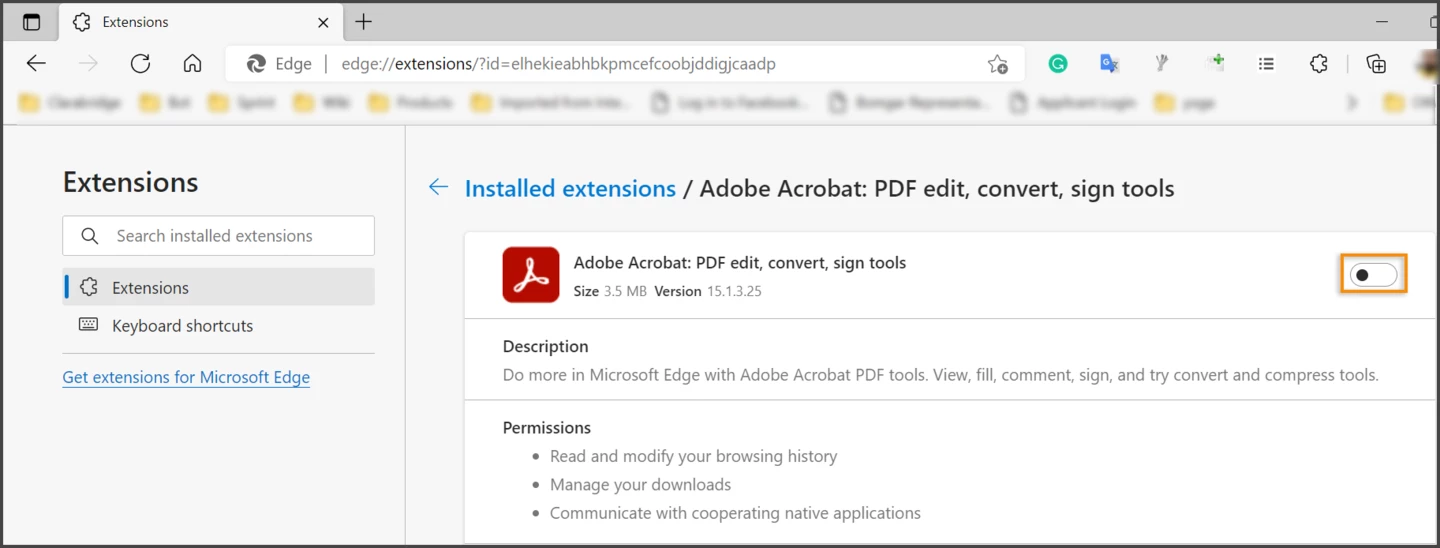Image resolution: width=1440 pixels, height=548 pixels.
Task: Open the Imported from Internet bookmarks folder
Action: (x=550, y=102)
